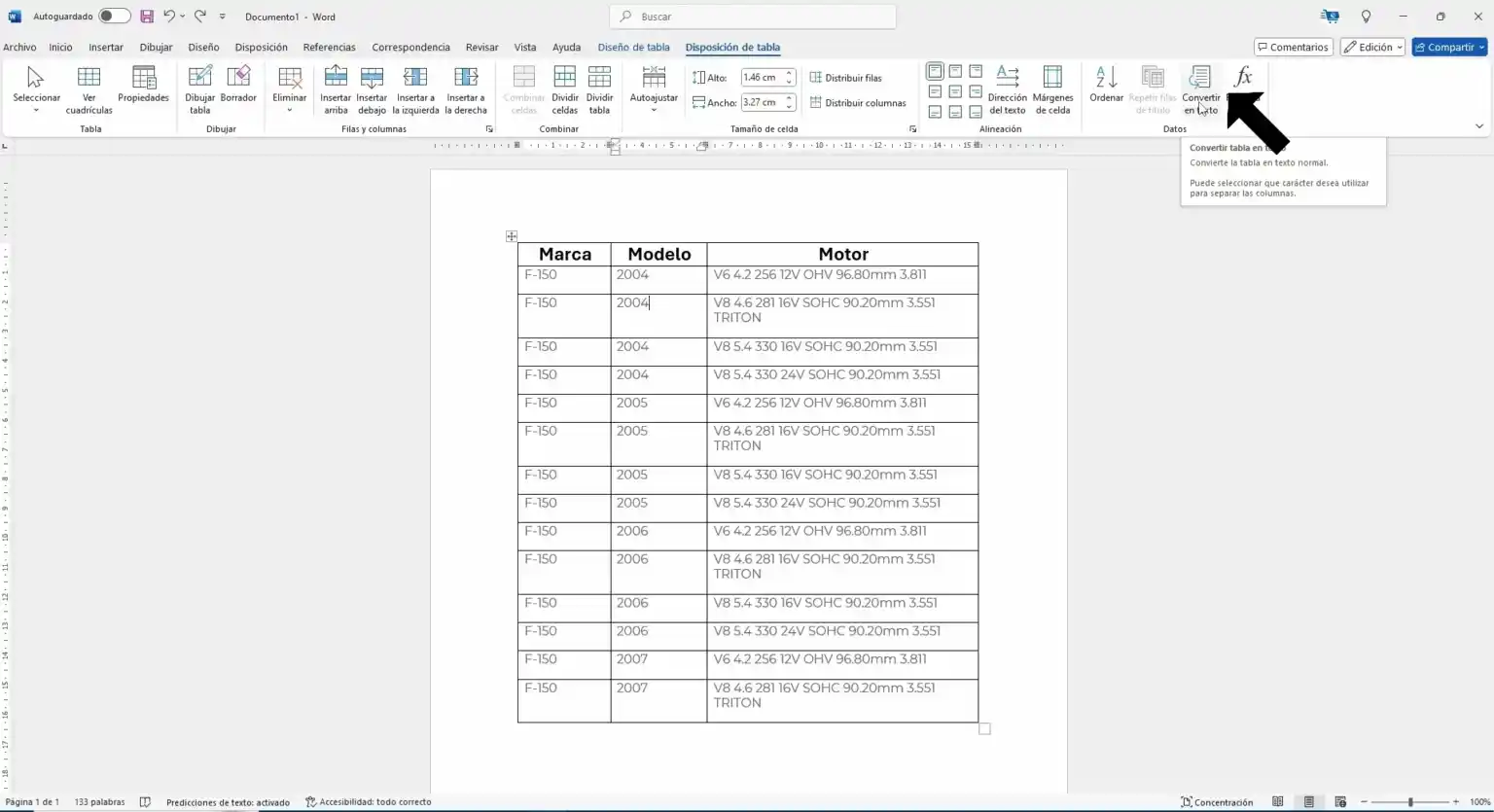The image size is (1494, 812).
Task: Click the zoom out minus button
Action: tap(1365, 802)
